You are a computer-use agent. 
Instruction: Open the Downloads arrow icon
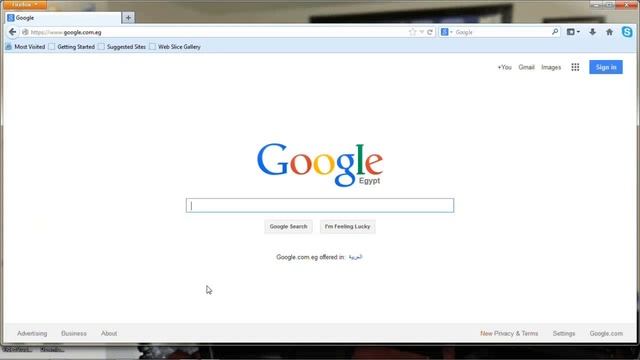click(592, 32)
